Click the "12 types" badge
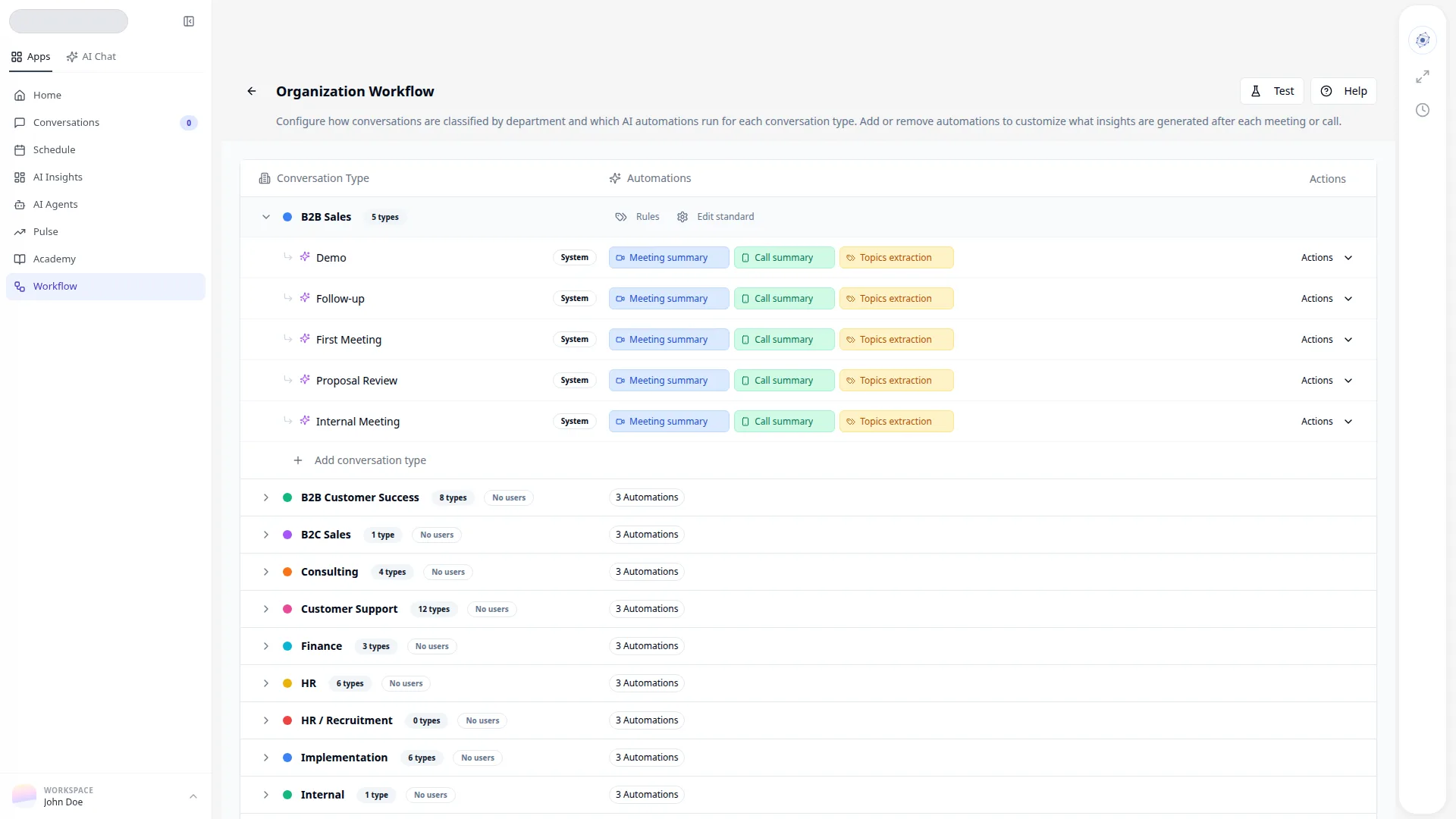The image size is (1456, 819). coord(434,610)
